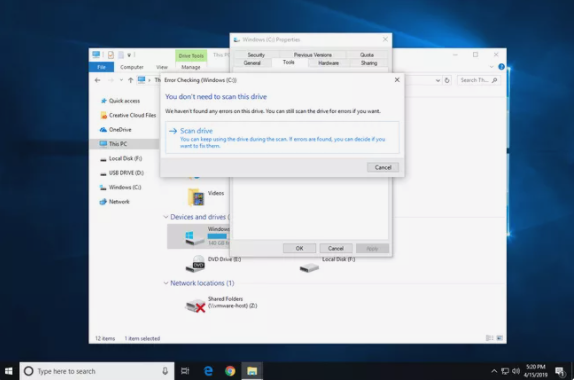This screenshot has width=575, height=384.
Task: Open the Computer ribbon tab
Action: coord(132,67)
